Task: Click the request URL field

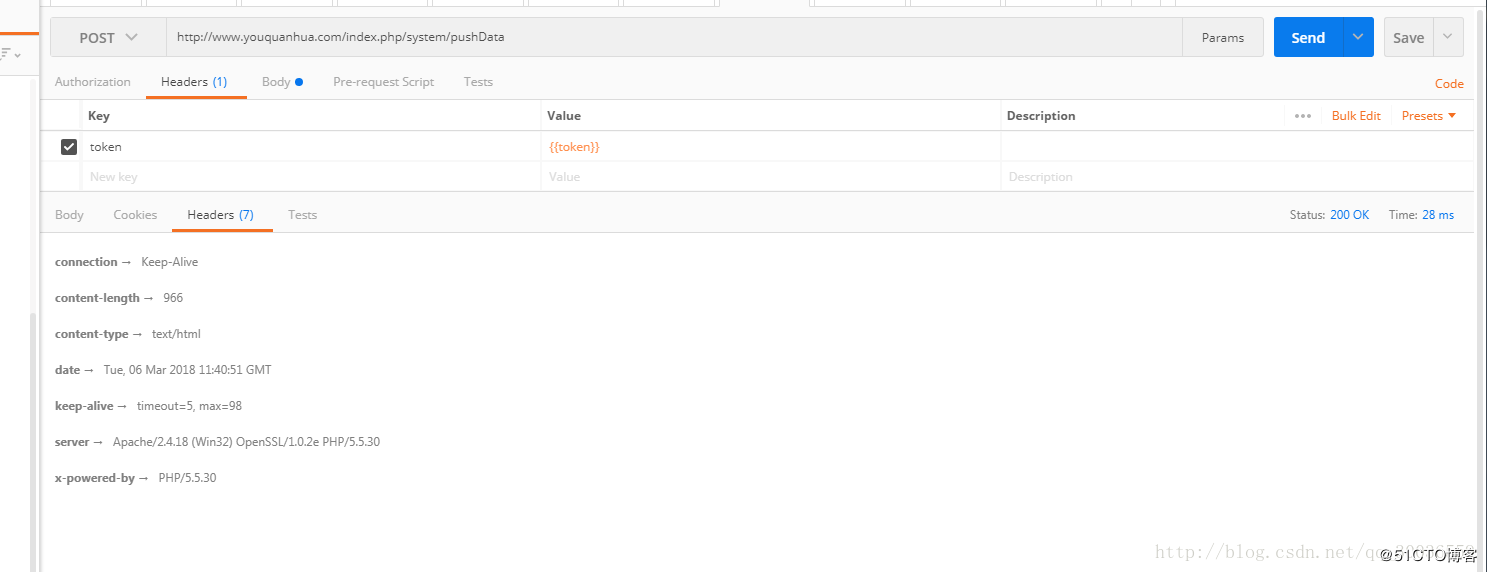Action: tap(674, 38)
